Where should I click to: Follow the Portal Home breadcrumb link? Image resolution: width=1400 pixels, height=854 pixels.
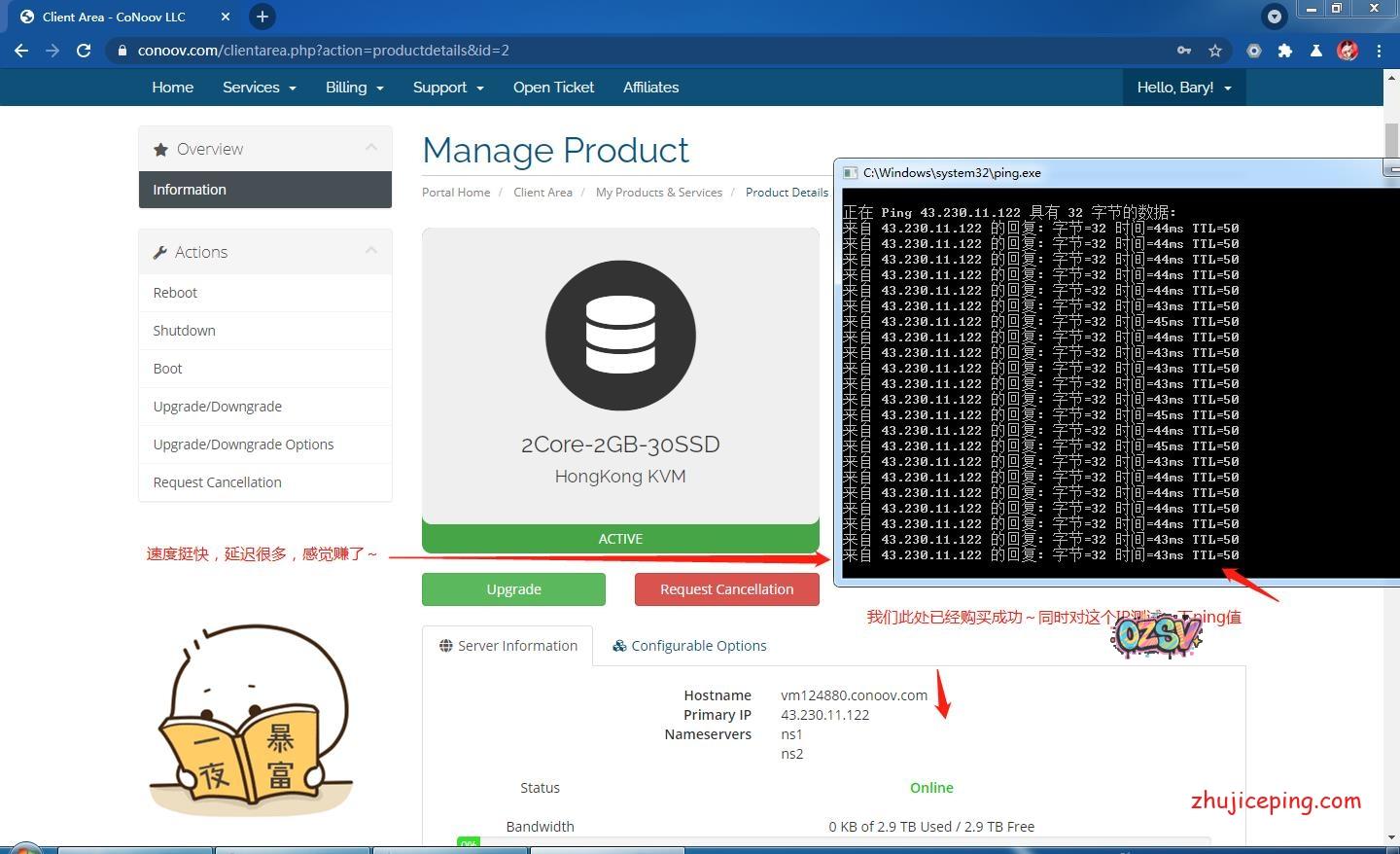(x=456, y=193)
